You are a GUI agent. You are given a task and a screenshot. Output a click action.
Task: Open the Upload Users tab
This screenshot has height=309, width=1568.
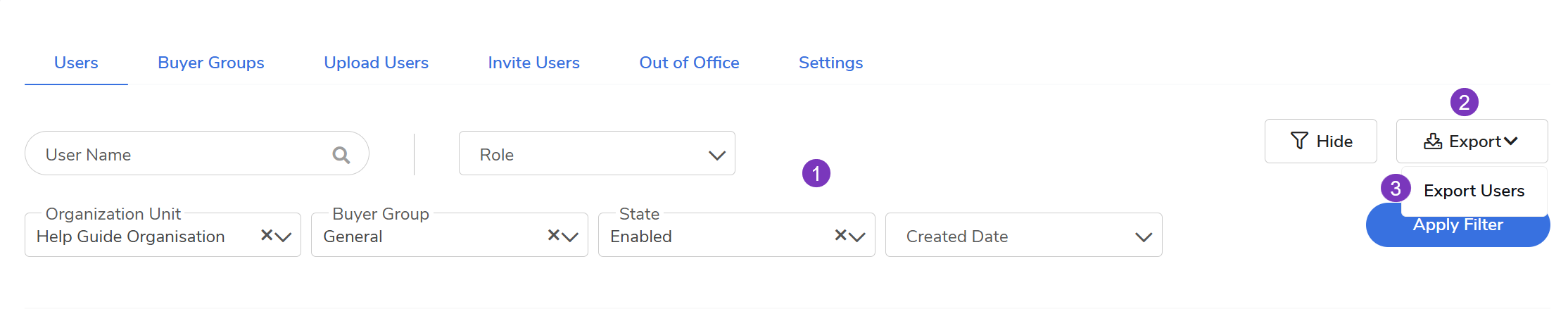coord(376,63)
